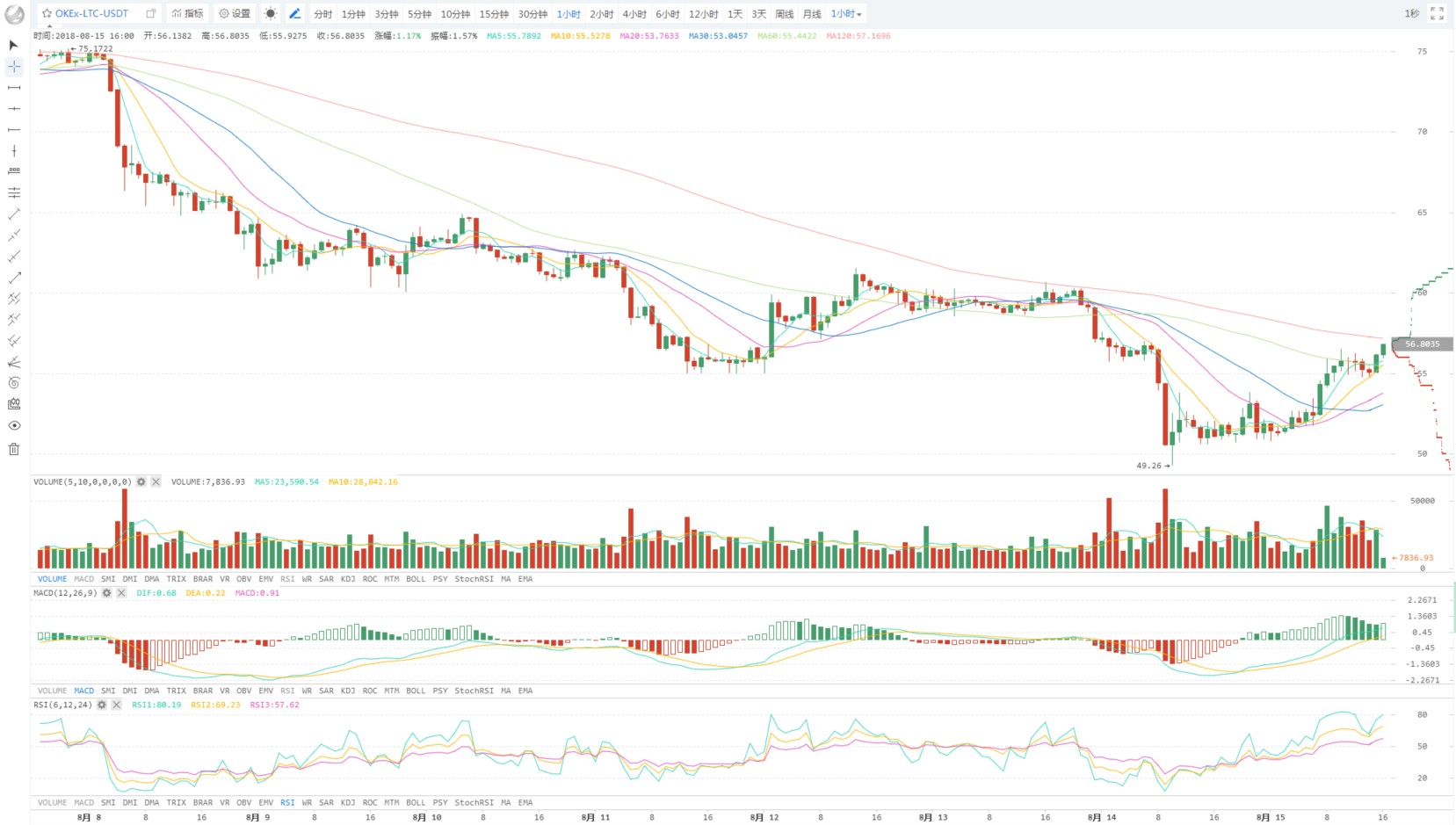The image size is (1456, 825).
Task: Select the 5分钟 interval
Action: point(419,14)
